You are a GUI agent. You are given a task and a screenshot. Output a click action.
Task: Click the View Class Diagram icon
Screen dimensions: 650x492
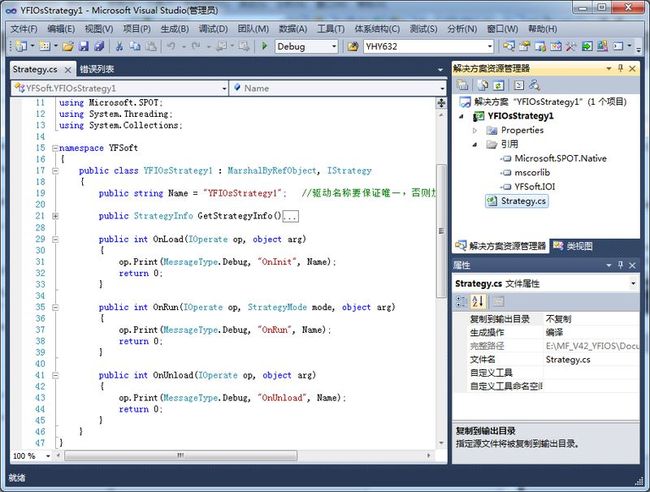point(534,85)
